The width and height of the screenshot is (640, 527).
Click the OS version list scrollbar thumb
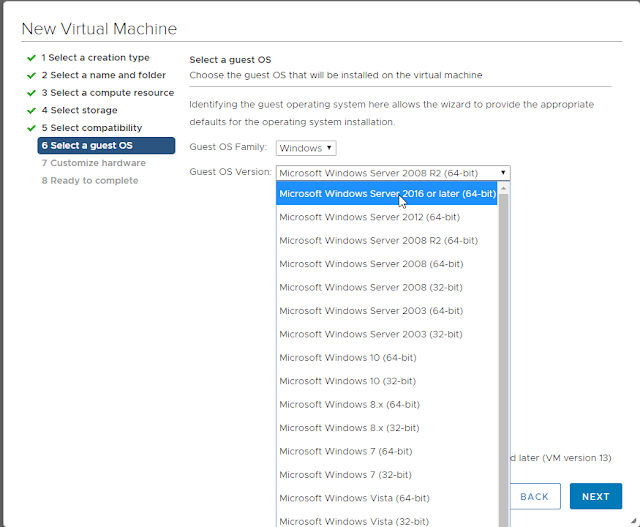click(503, 360)
